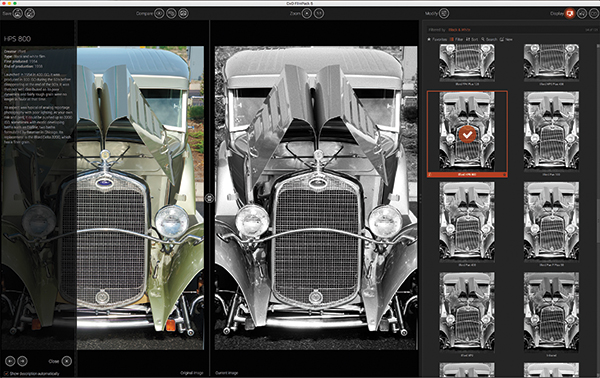600x378 pixels.
Task: Toggle Show description automatically checkbox
Action: 6,373
